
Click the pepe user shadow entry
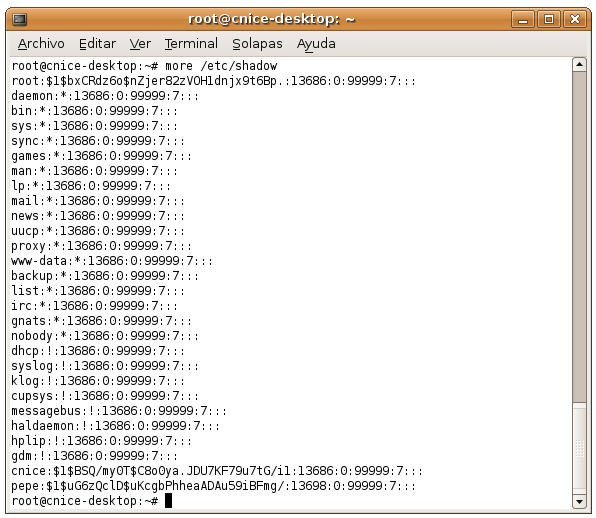[x=214, y=486]
